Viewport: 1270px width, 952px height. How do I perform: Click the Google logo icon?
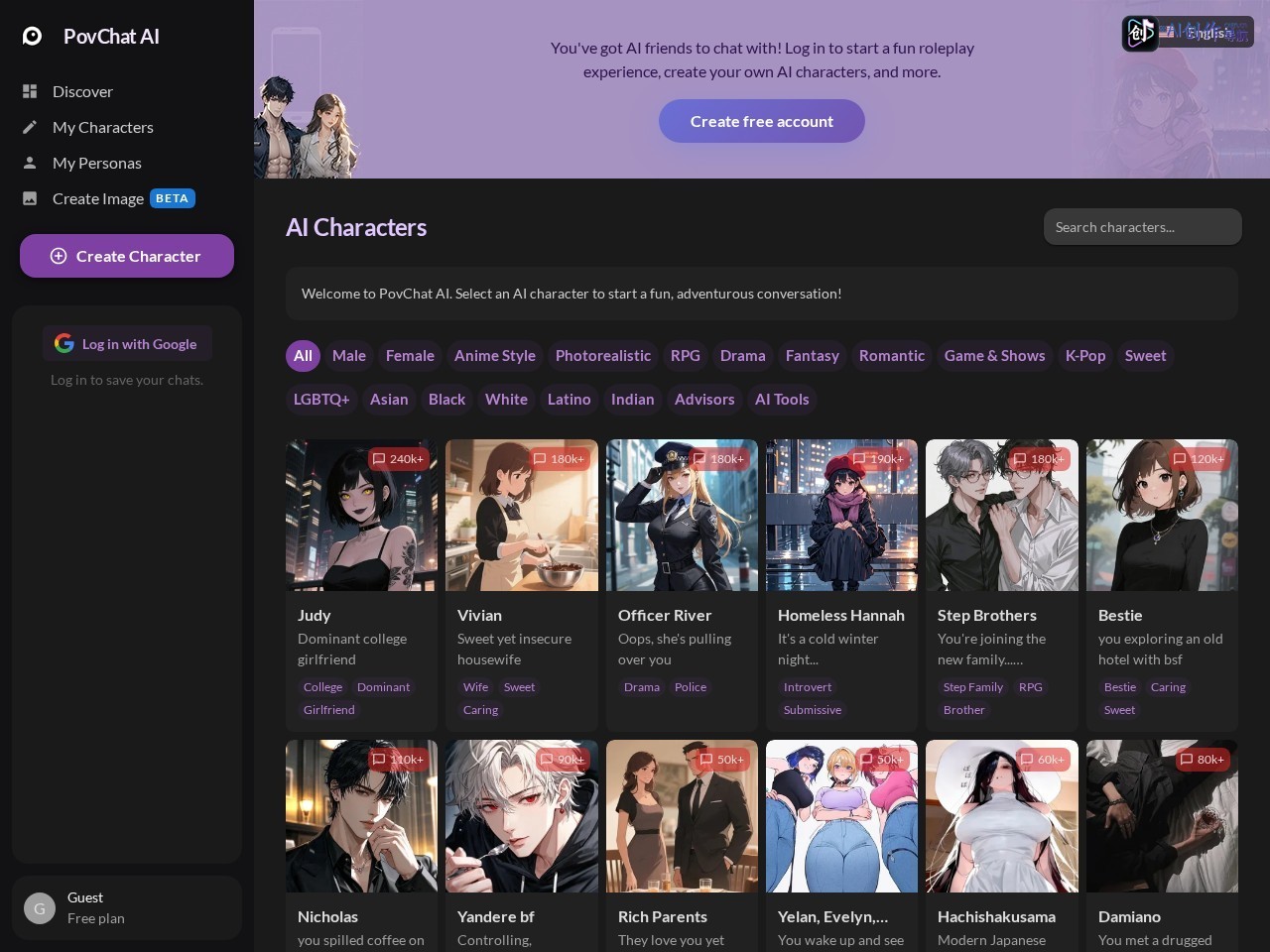[x=64, y=343]
